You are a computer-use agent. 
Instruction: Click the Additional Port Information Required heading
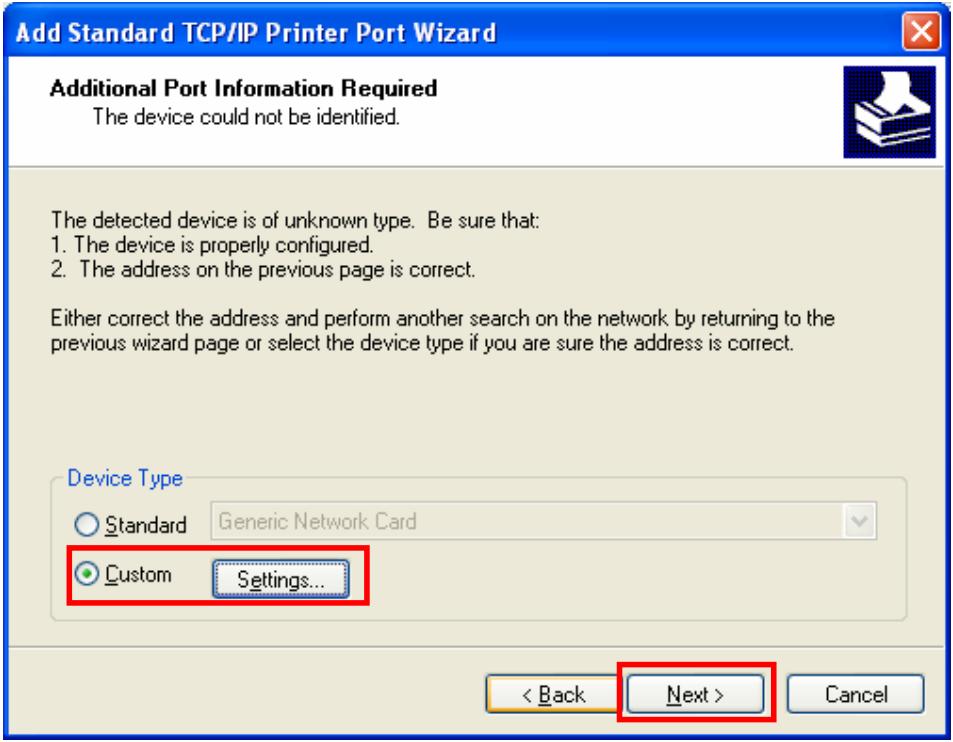(x=243, y=88)
